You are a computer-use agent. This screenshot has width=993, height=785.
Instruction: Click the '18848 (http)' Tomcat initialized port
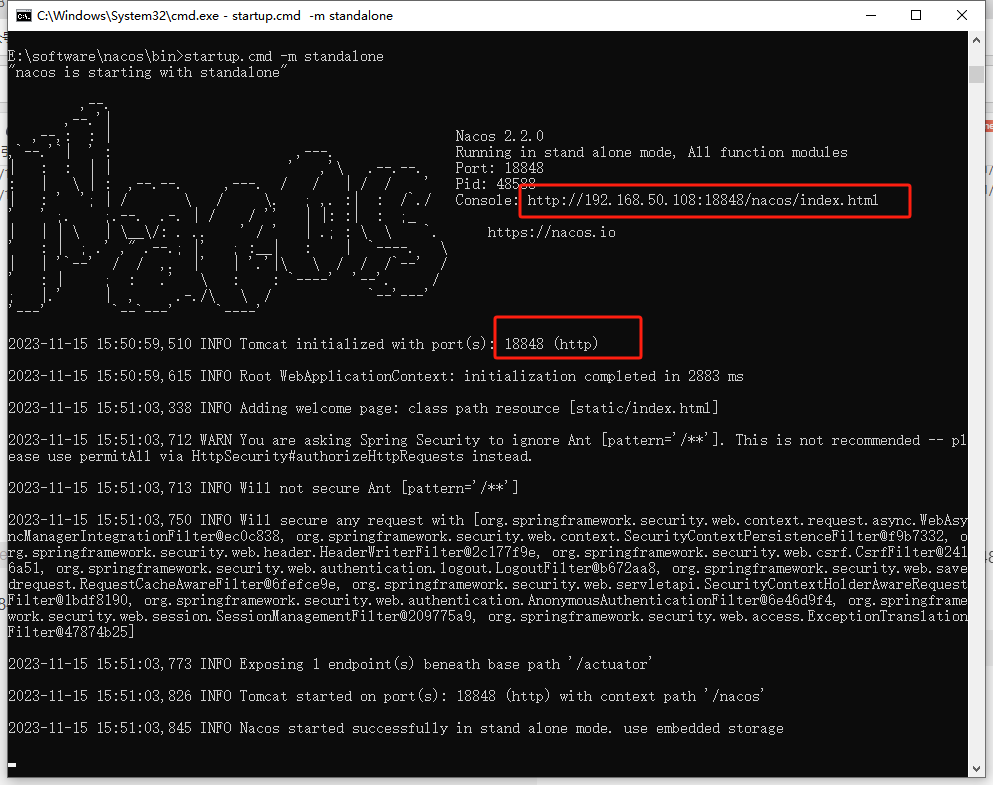(551, 344)
